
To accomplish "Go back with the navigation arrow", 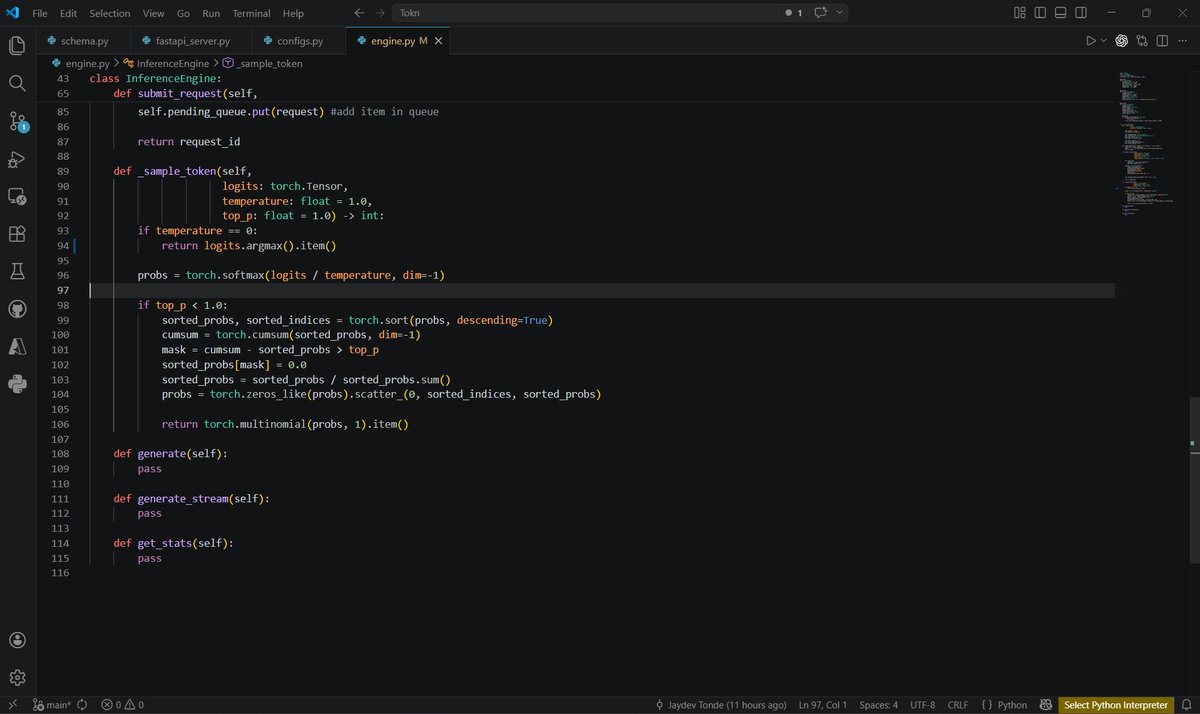I will pos(359,13).
